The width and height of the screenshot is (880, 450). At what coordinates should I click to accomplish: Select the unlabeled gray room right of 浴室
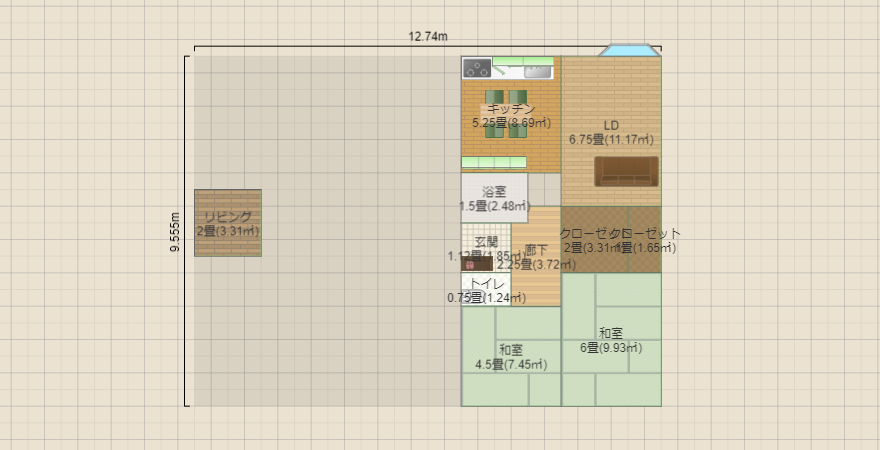point(544,190)
